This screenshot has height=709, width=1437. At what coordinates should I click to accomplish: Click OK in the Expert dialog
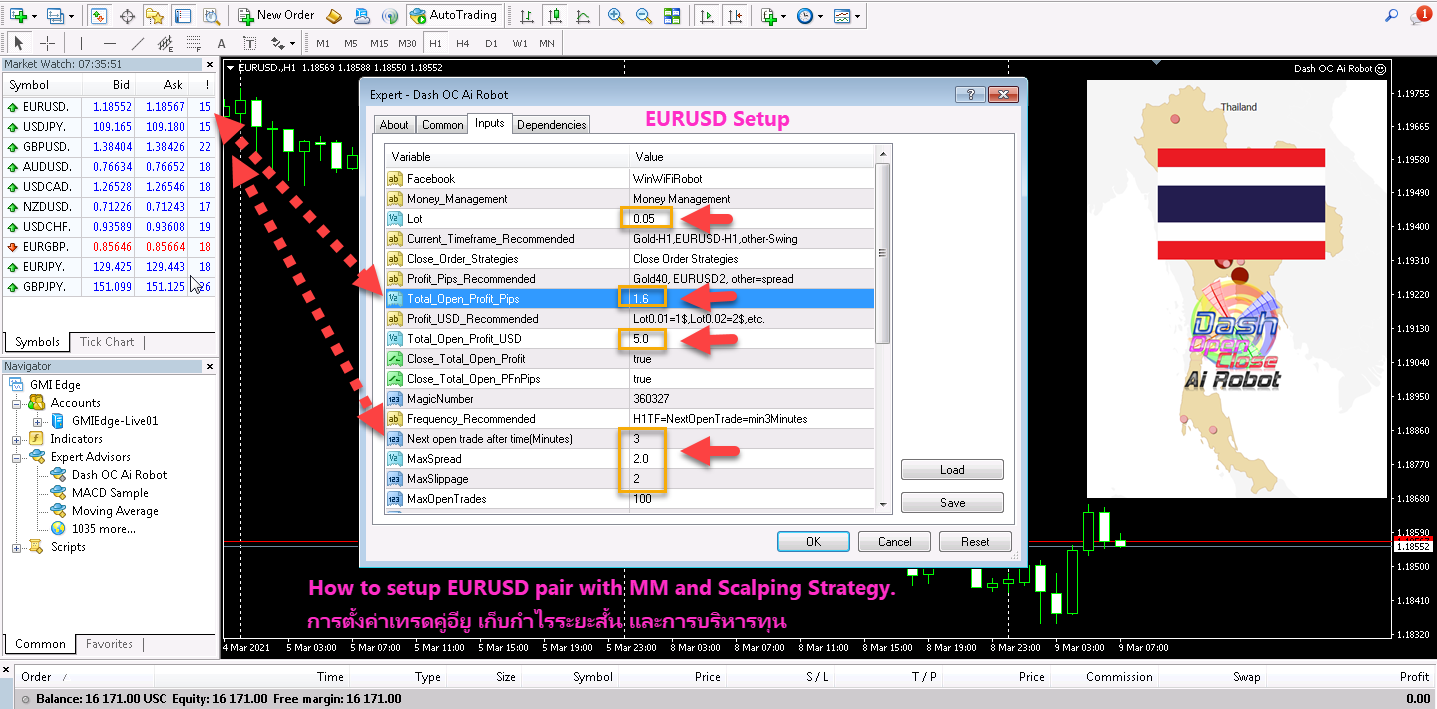pos(814,541)
